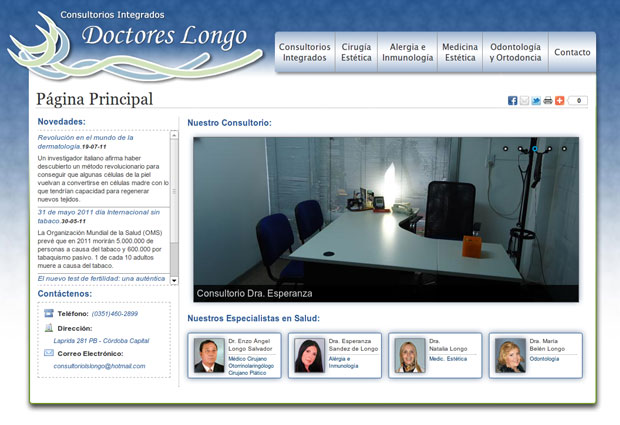Click the active third slideshow dot
The width and height of the screenshot is (620, 425).
coord(535,149)
